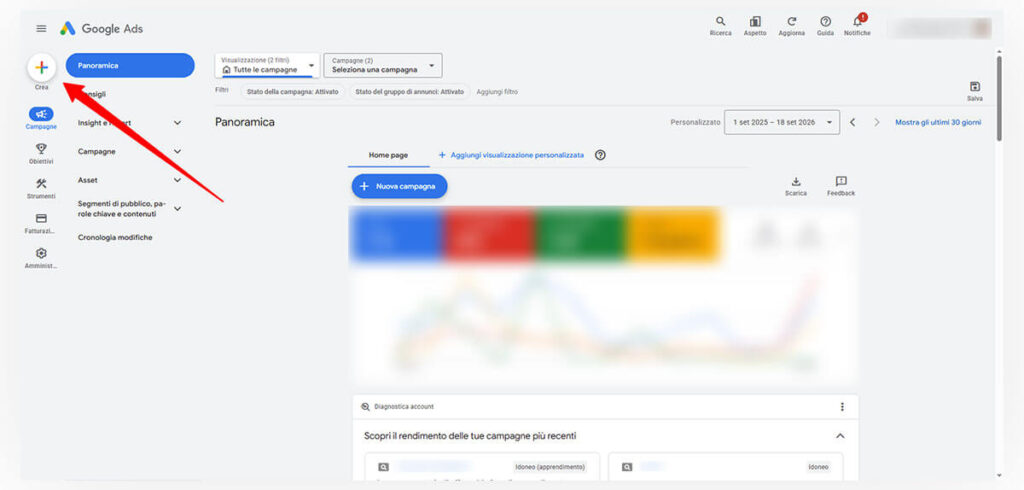1024x490 pixels.
Task: Go to previous date range arrow
Action: (x=852, y=122)
